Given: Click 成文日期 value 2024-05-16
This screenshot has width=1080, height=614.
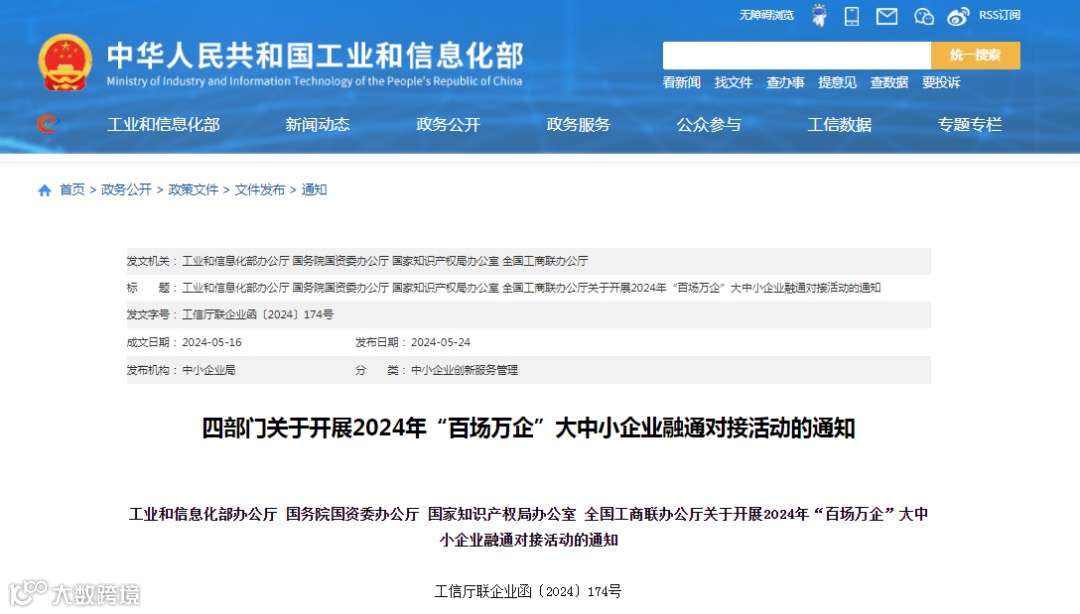Looking at the screenshot, I should pos(211,342).
